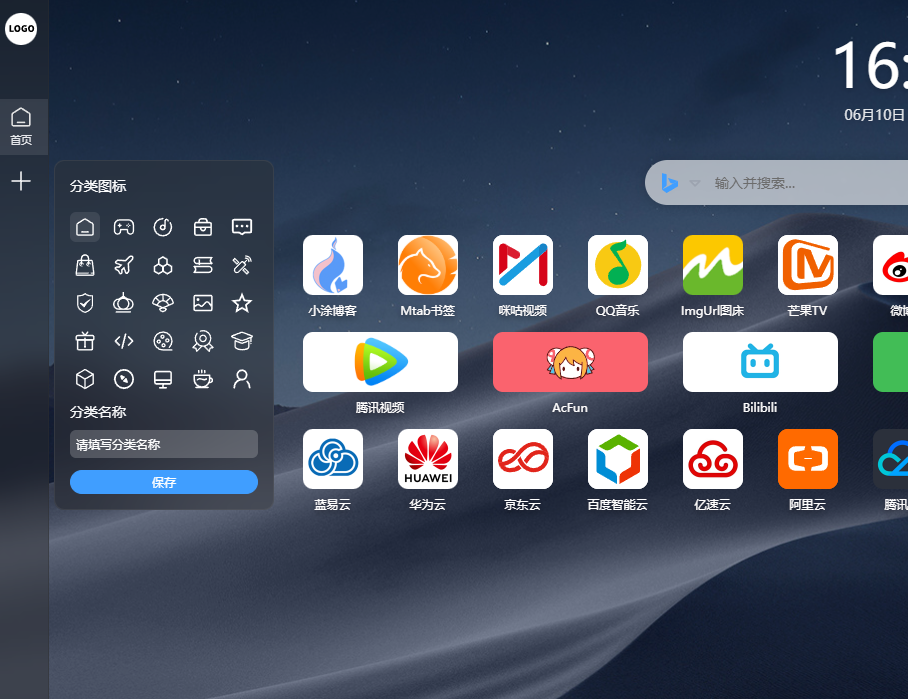The width and height of the screenshot is (908, 699).
Task: Pick the coffee cup category icon
Action: 203,379
